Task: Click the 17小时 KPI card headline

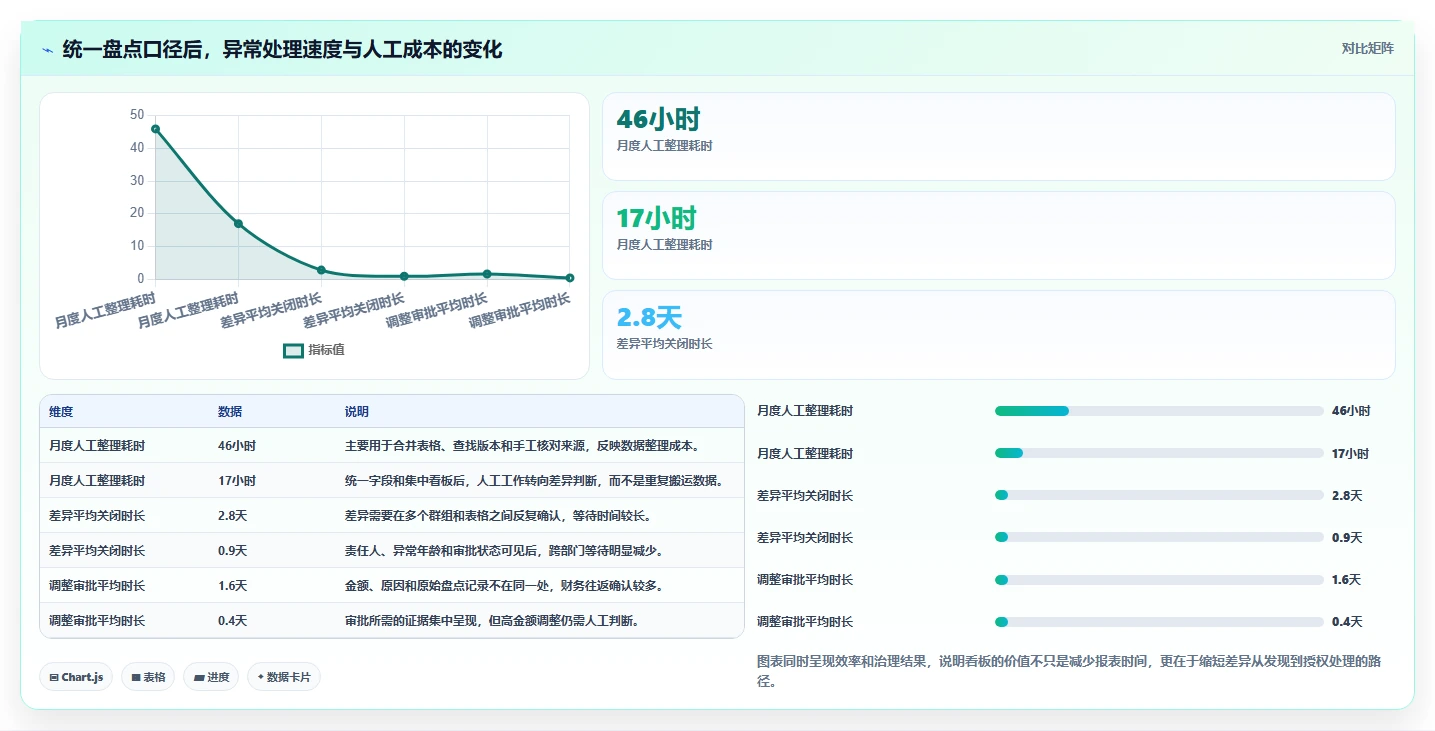Action: pos(657,219)
